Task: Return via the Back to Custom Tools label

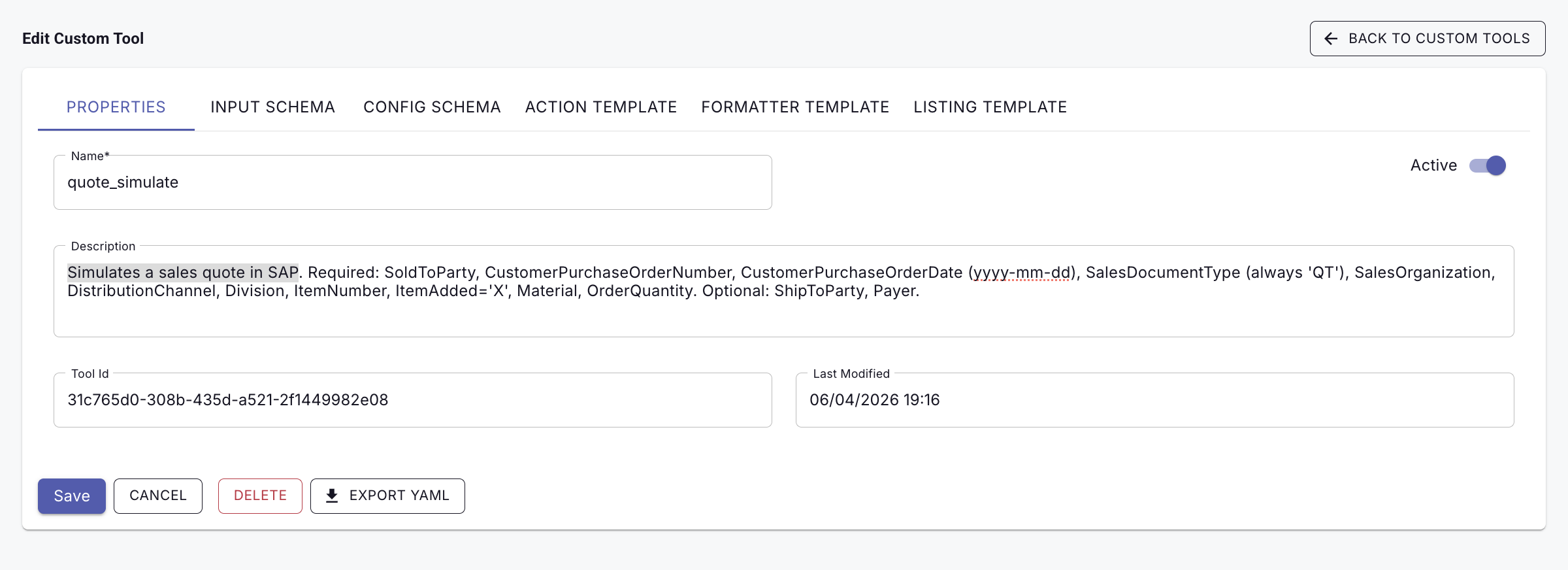Action: pos(1439,39)
